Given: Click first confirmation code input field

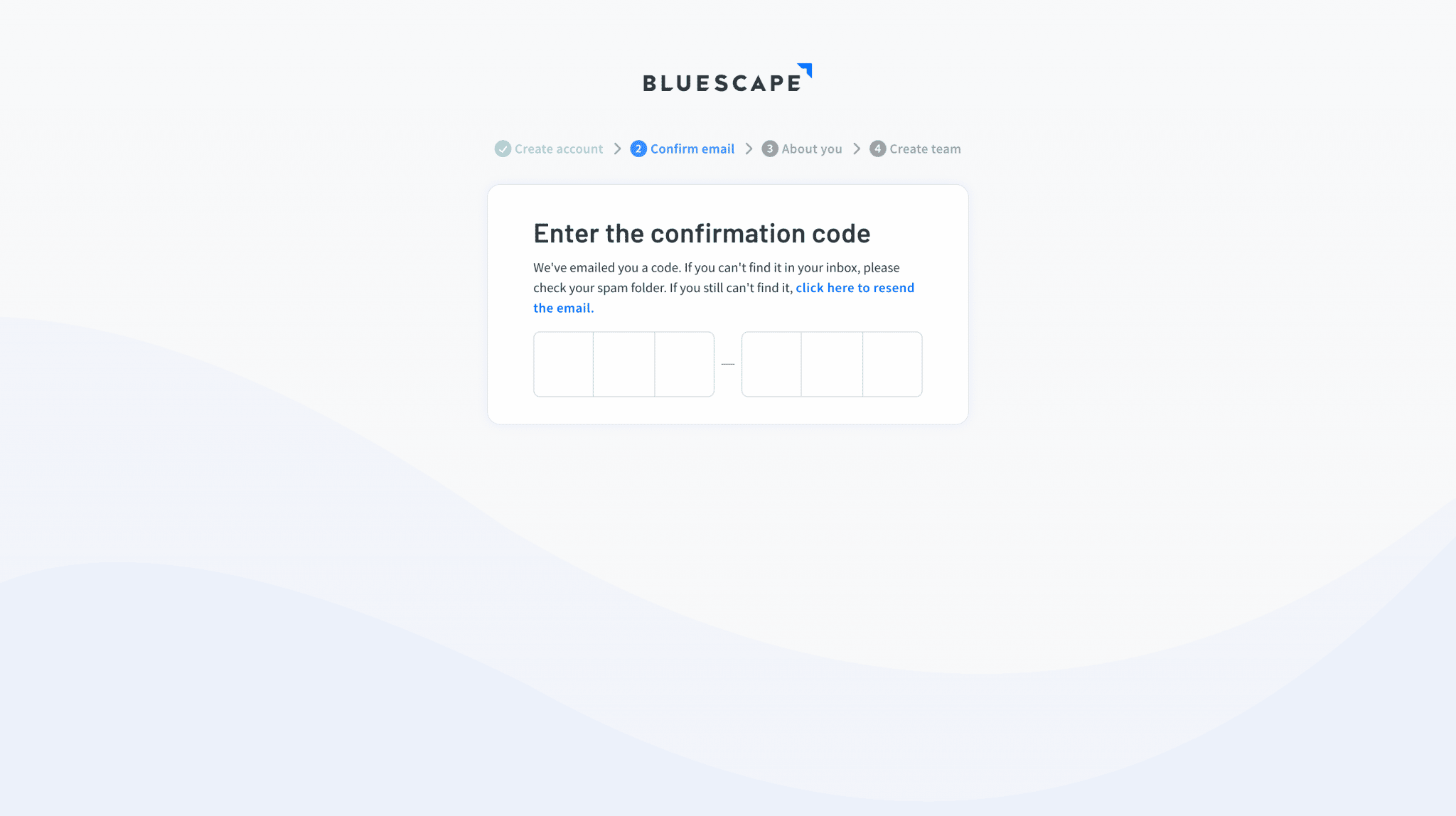Looking at the screenshot, I should [563, 363].
